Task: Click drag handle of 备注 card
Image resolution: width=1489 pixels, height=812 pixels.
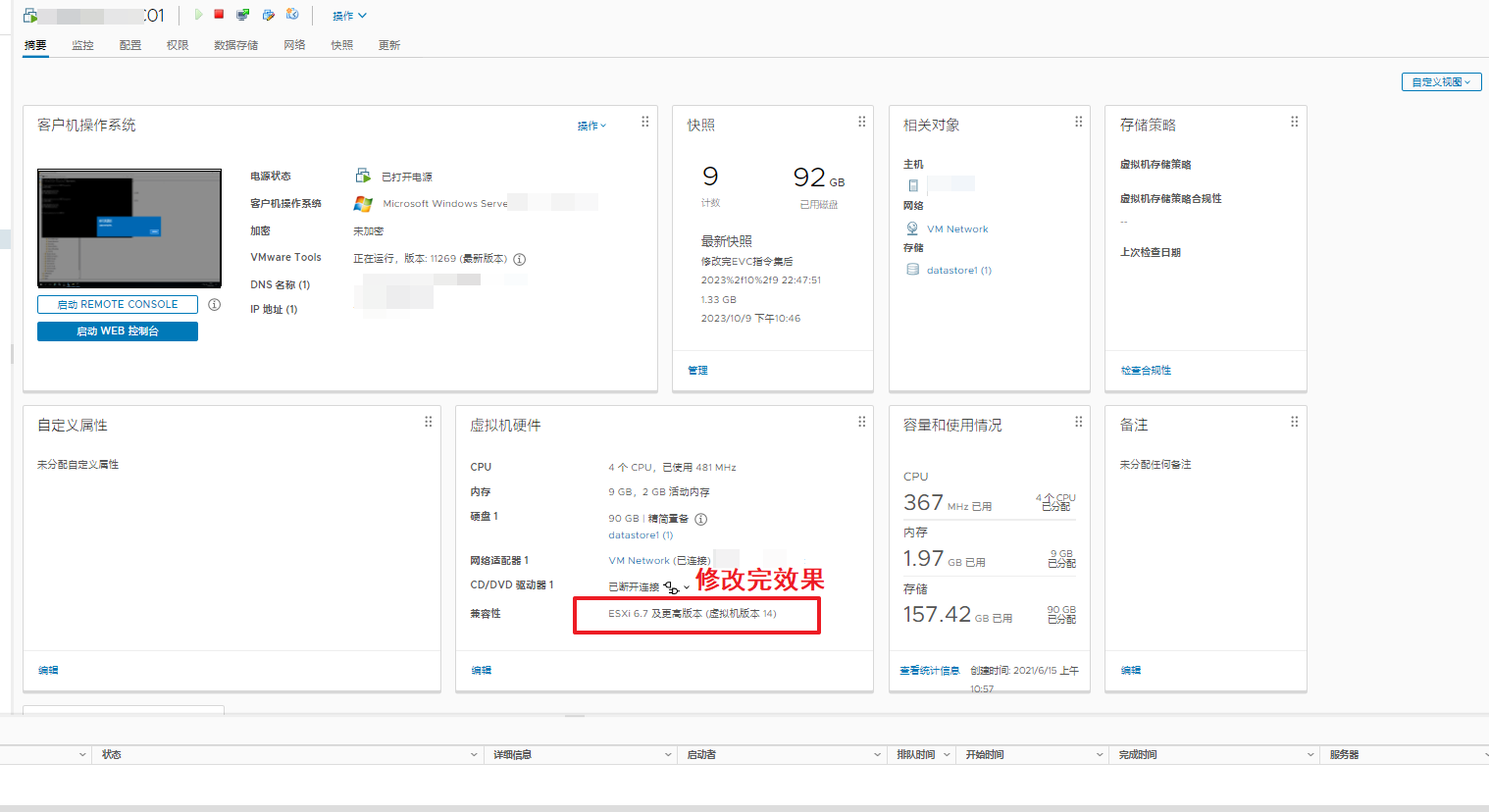Action: pos(1294,422)
